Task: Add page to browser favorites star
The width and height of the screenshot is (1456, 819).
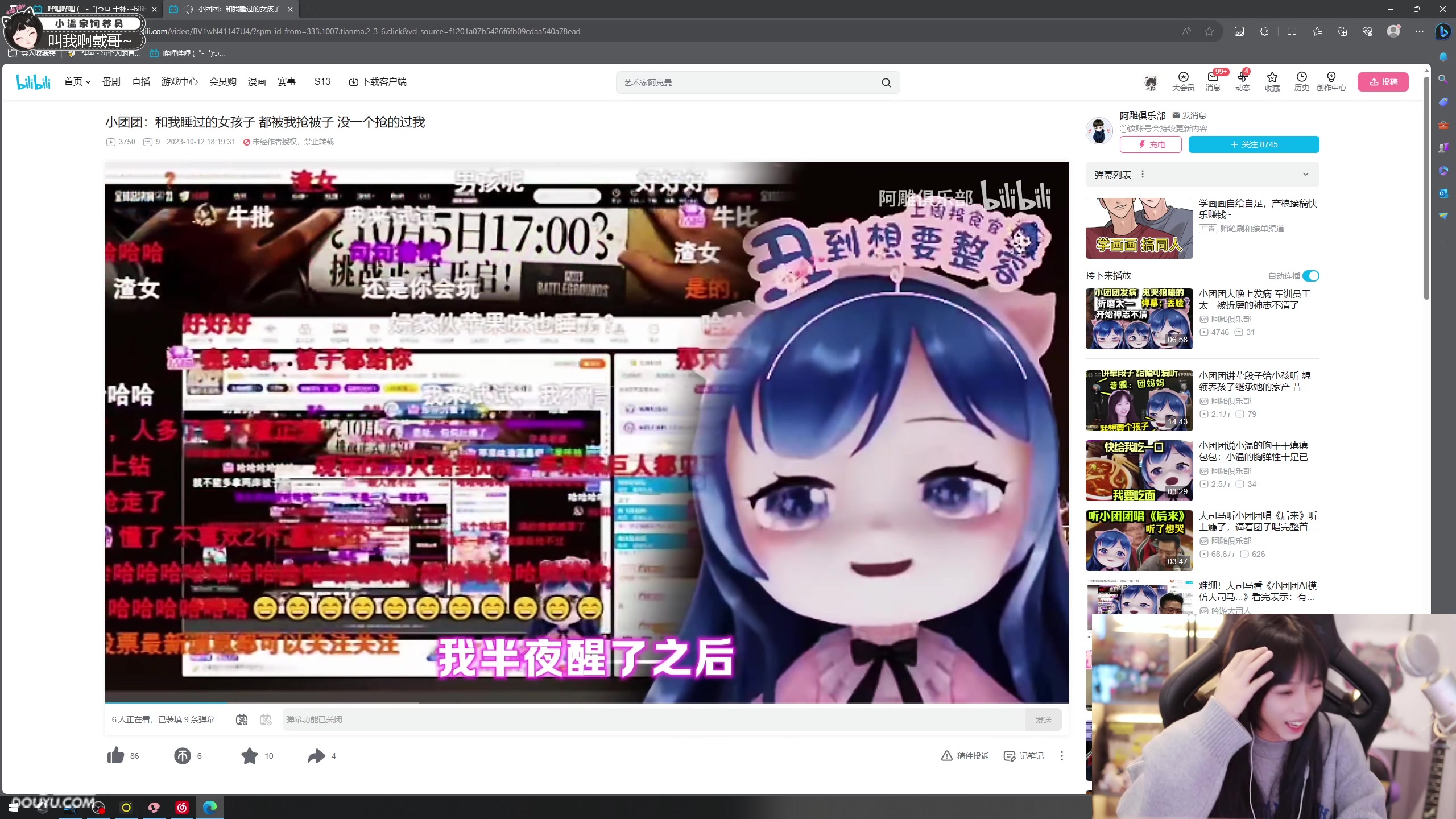Action: point(1209,31)
